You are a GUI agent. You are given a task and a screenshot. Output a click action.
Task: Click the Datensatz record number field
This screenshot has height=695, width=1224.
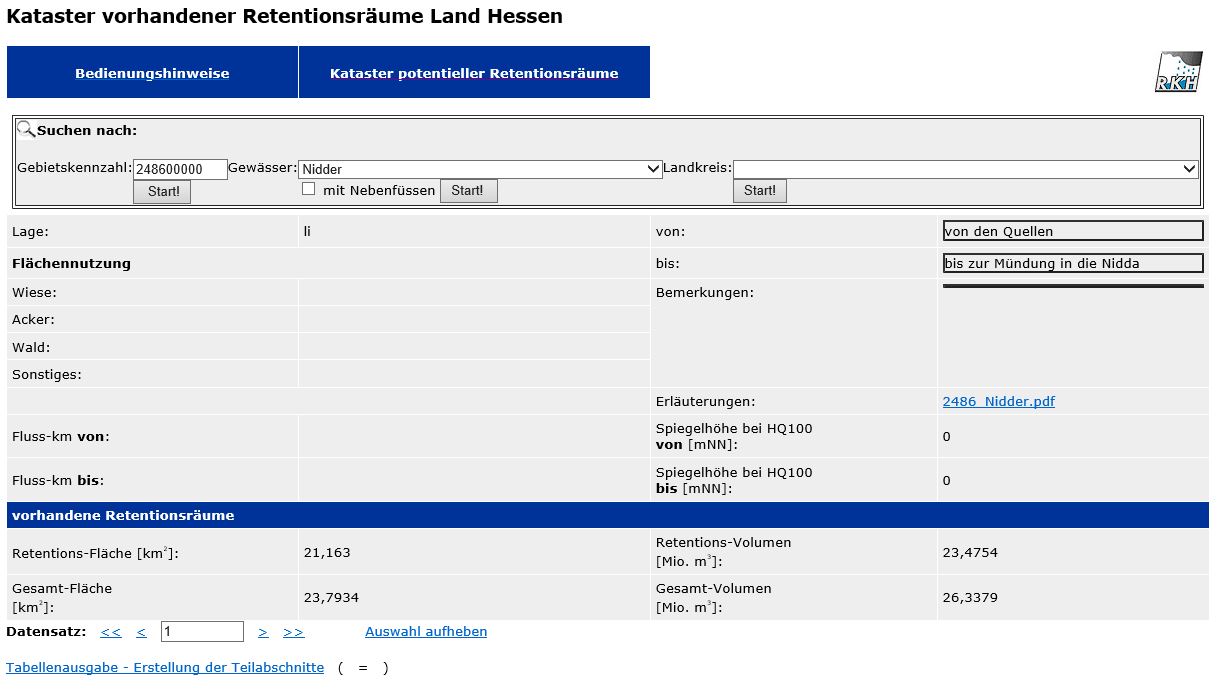202,632
